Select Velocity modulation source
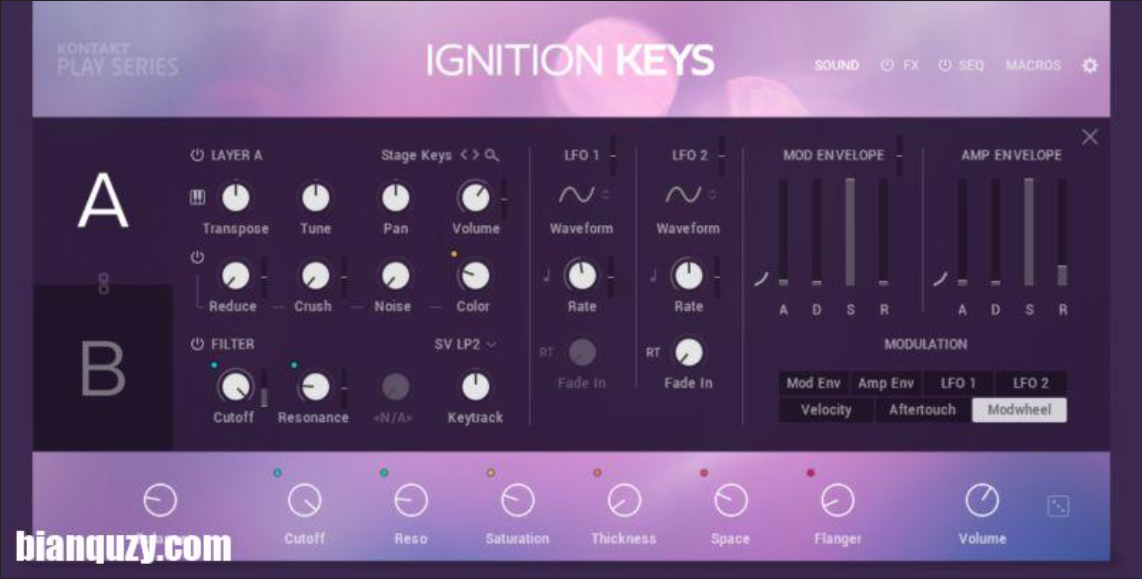 coord(826,410)
